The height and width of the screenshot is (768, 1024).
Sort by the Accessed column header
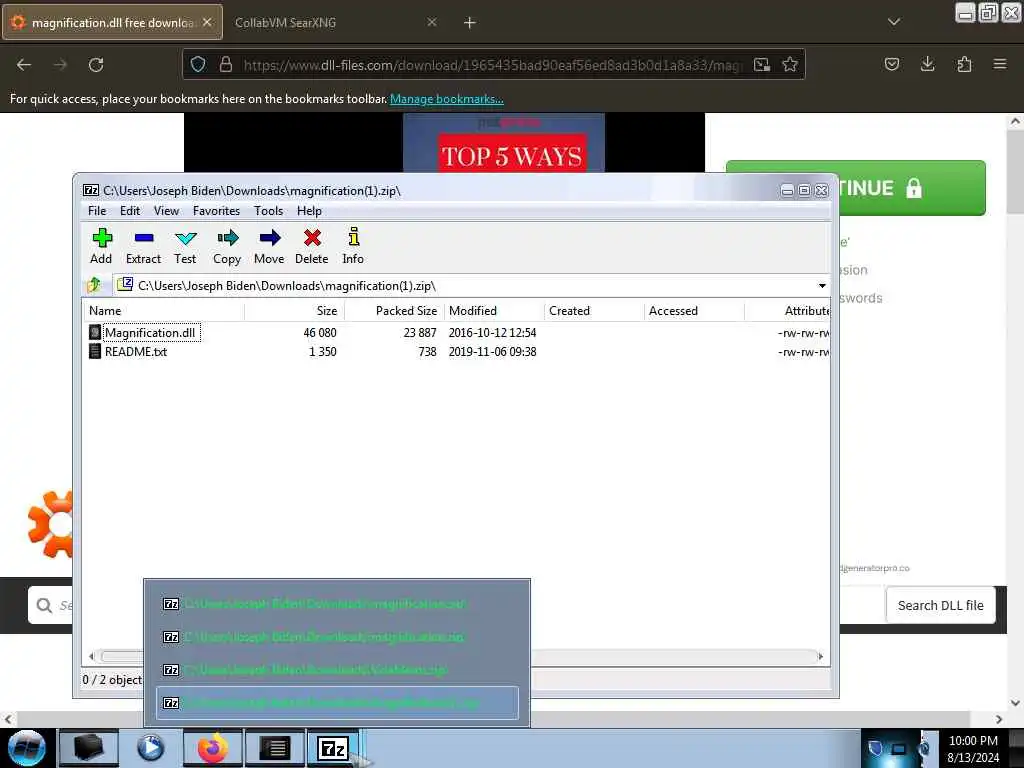coord(694,311)
